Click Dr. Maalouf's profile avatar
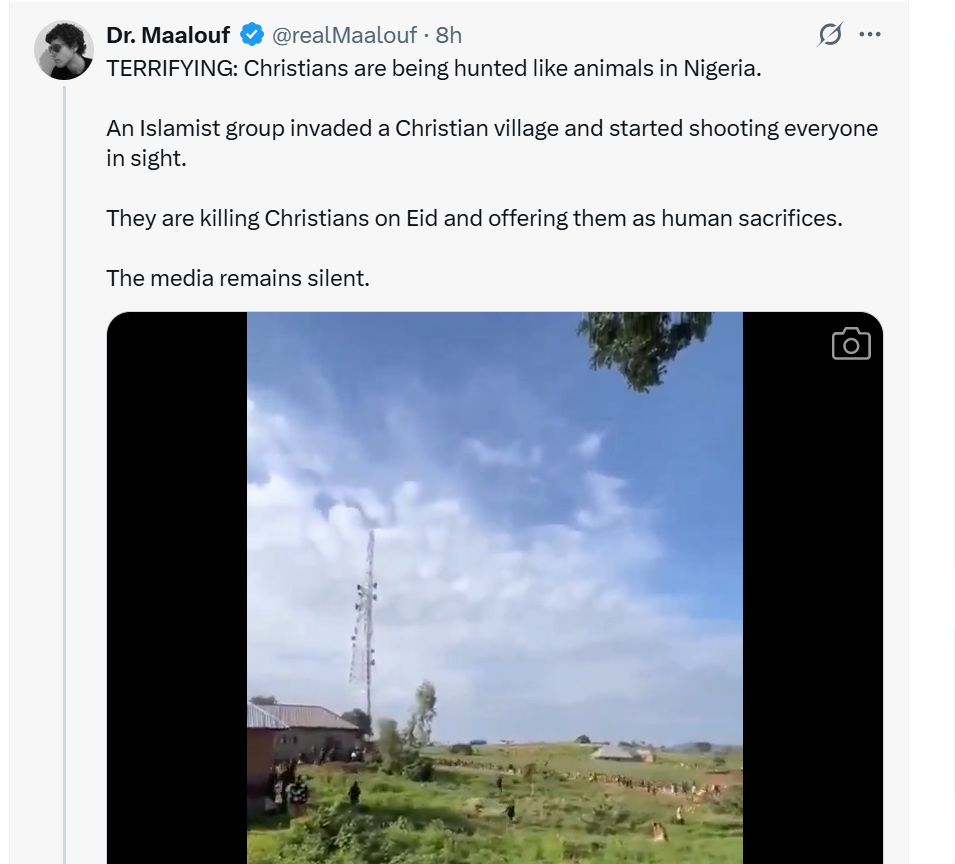Image resolution: width=955 pixels, height=864 pixels. tap(64, 50)
